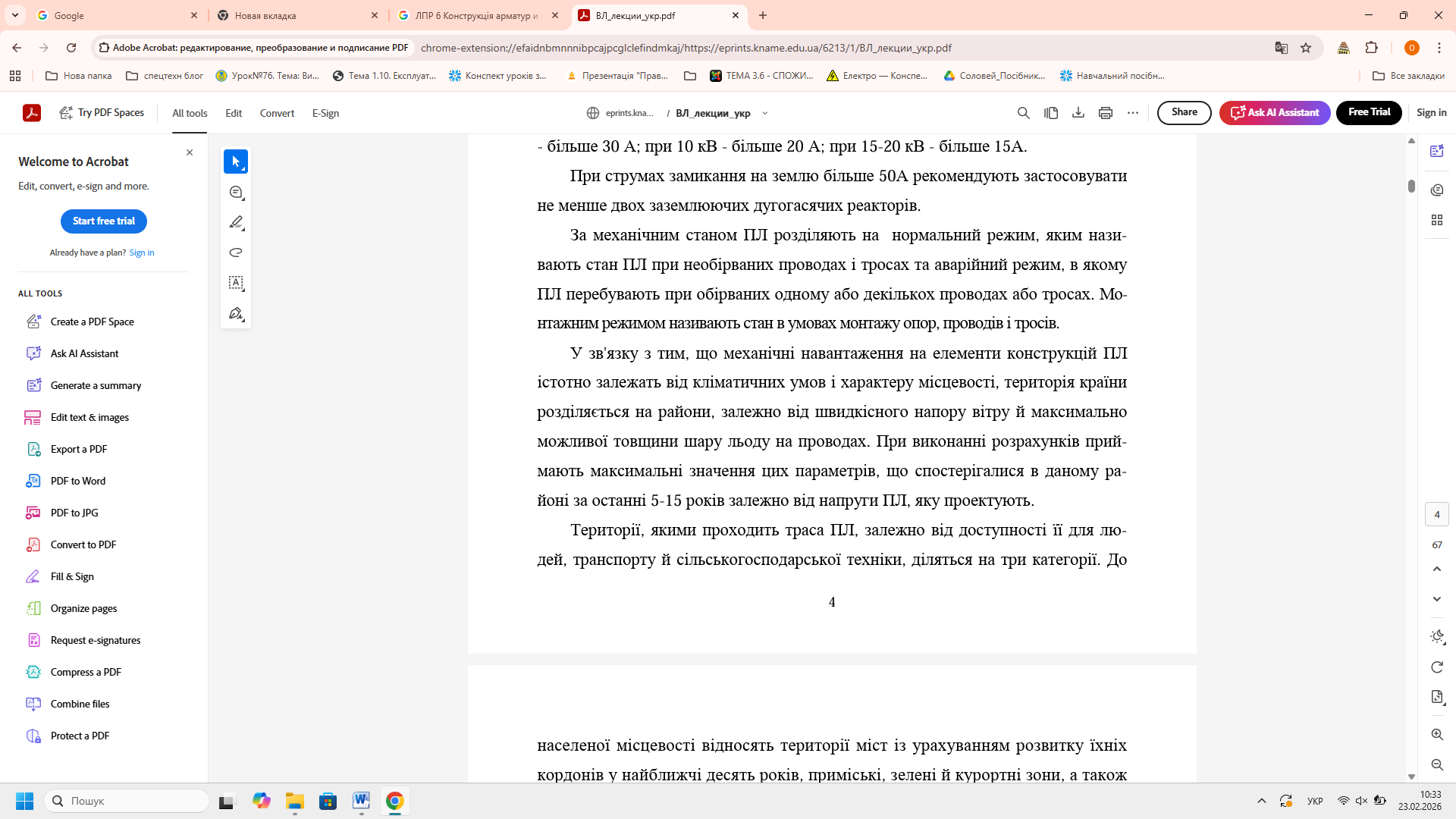Open Windows Start menu
The height and width of the screenshot is (819, 1456).
(24, 801)
